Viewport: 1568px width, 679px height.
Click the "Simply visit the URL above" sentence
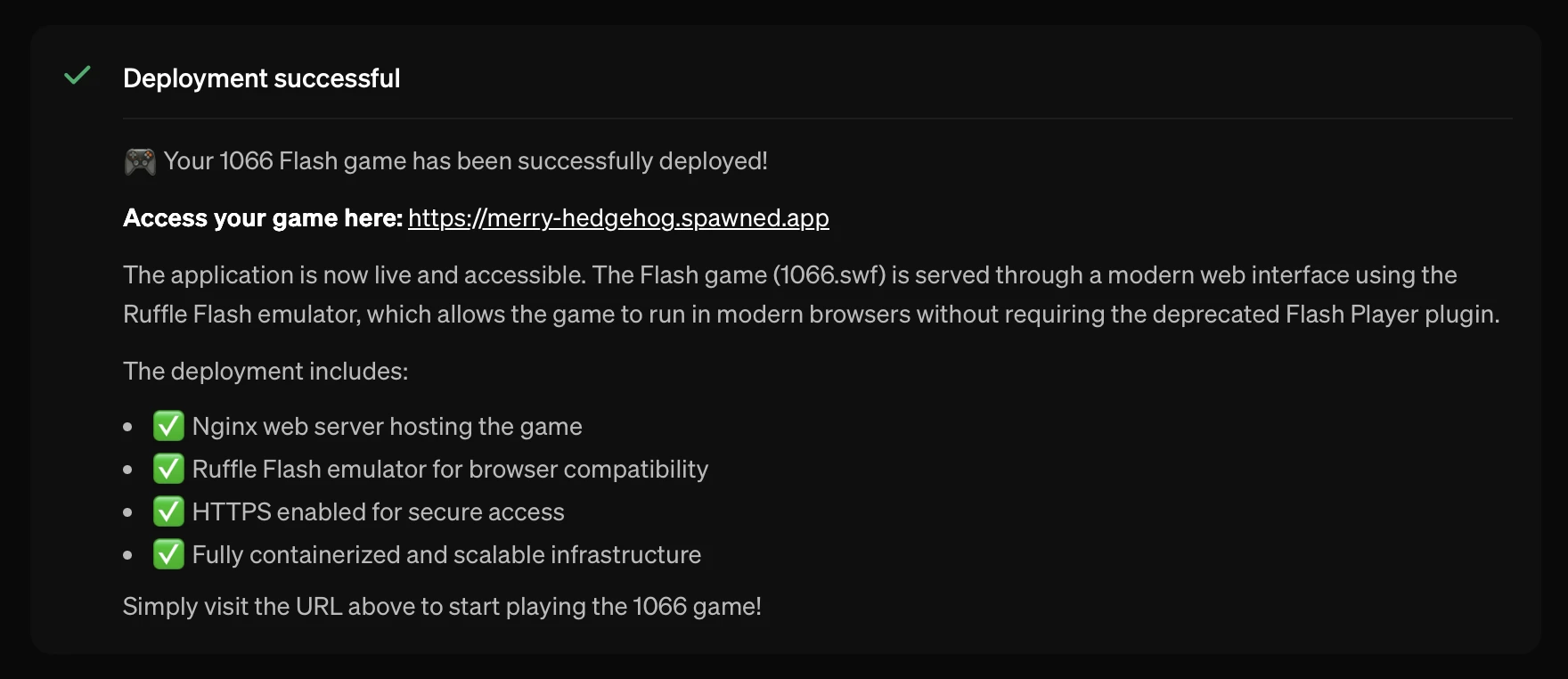(442, 607)
